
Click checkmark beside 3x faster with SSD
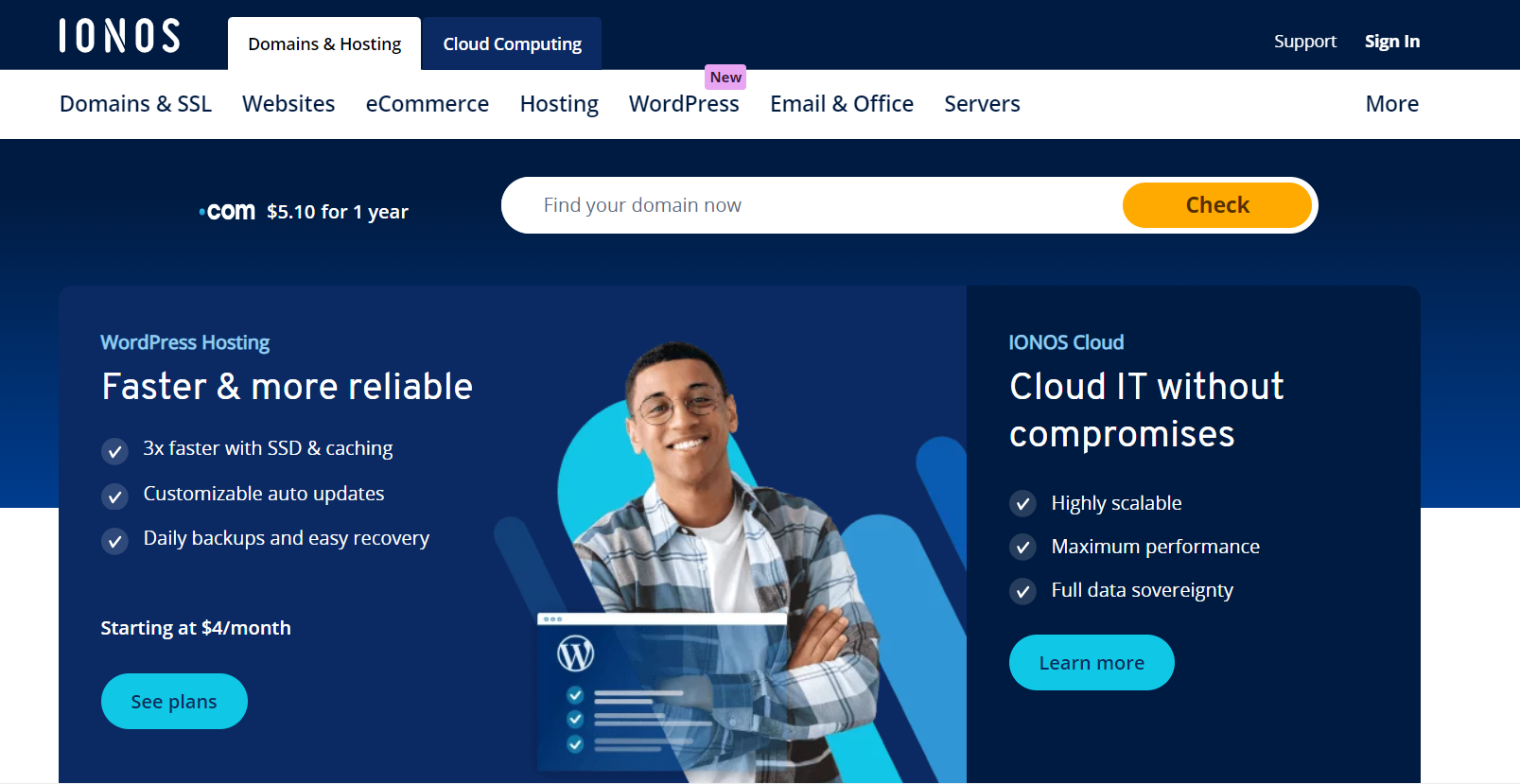(114, 451)
